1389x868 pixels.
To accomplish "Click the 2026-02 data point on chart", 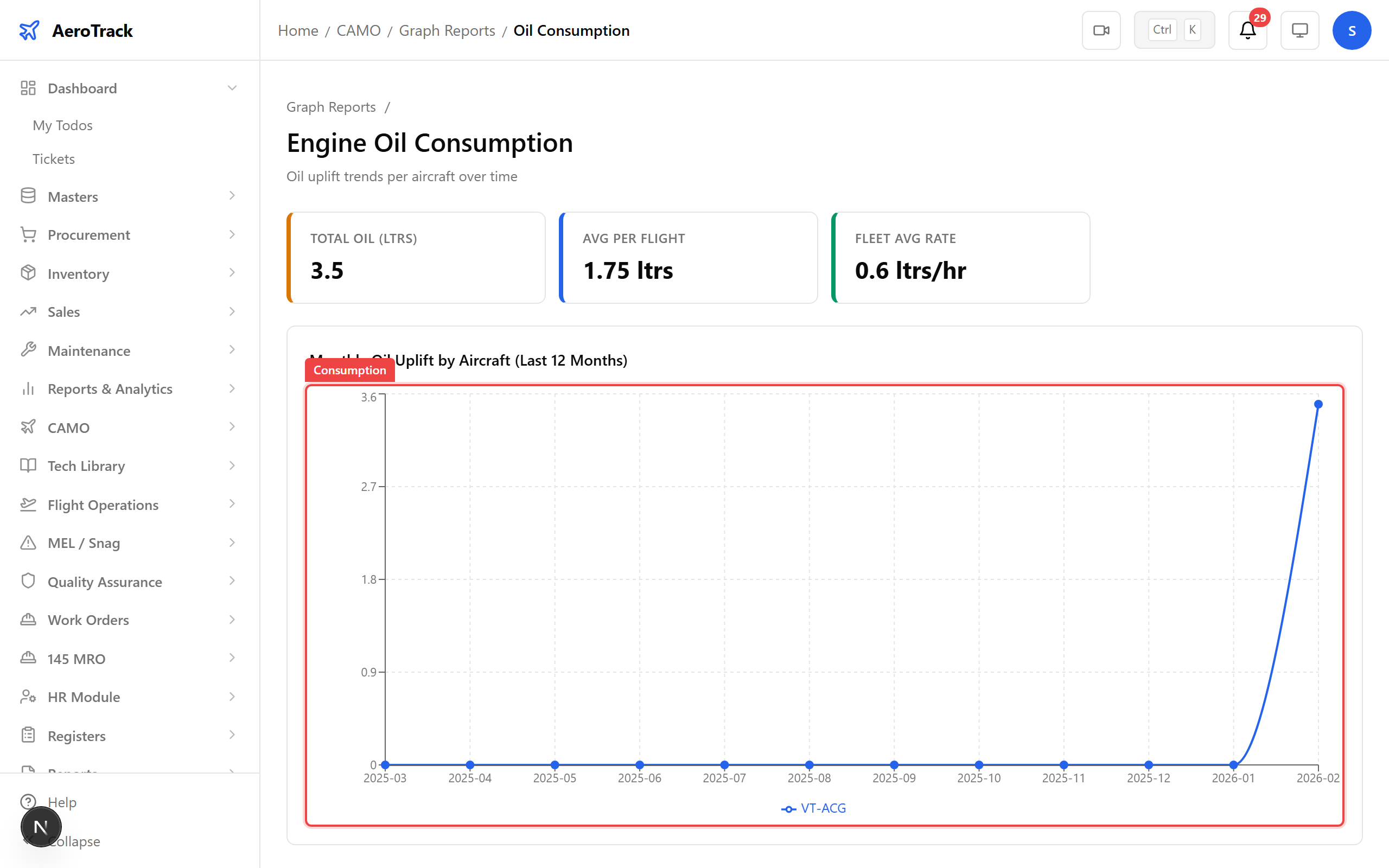I will click(1318, 404).
